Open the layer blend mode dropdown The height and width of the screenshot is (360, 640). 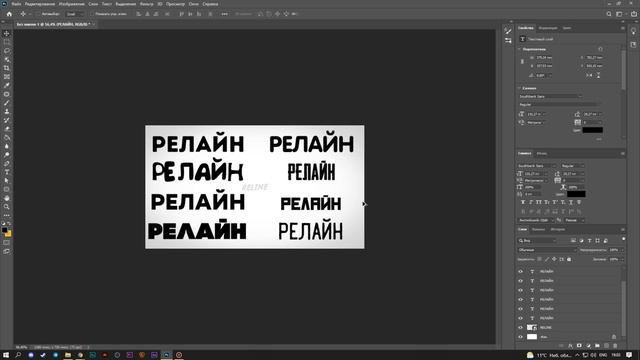[x=547, y=250]
